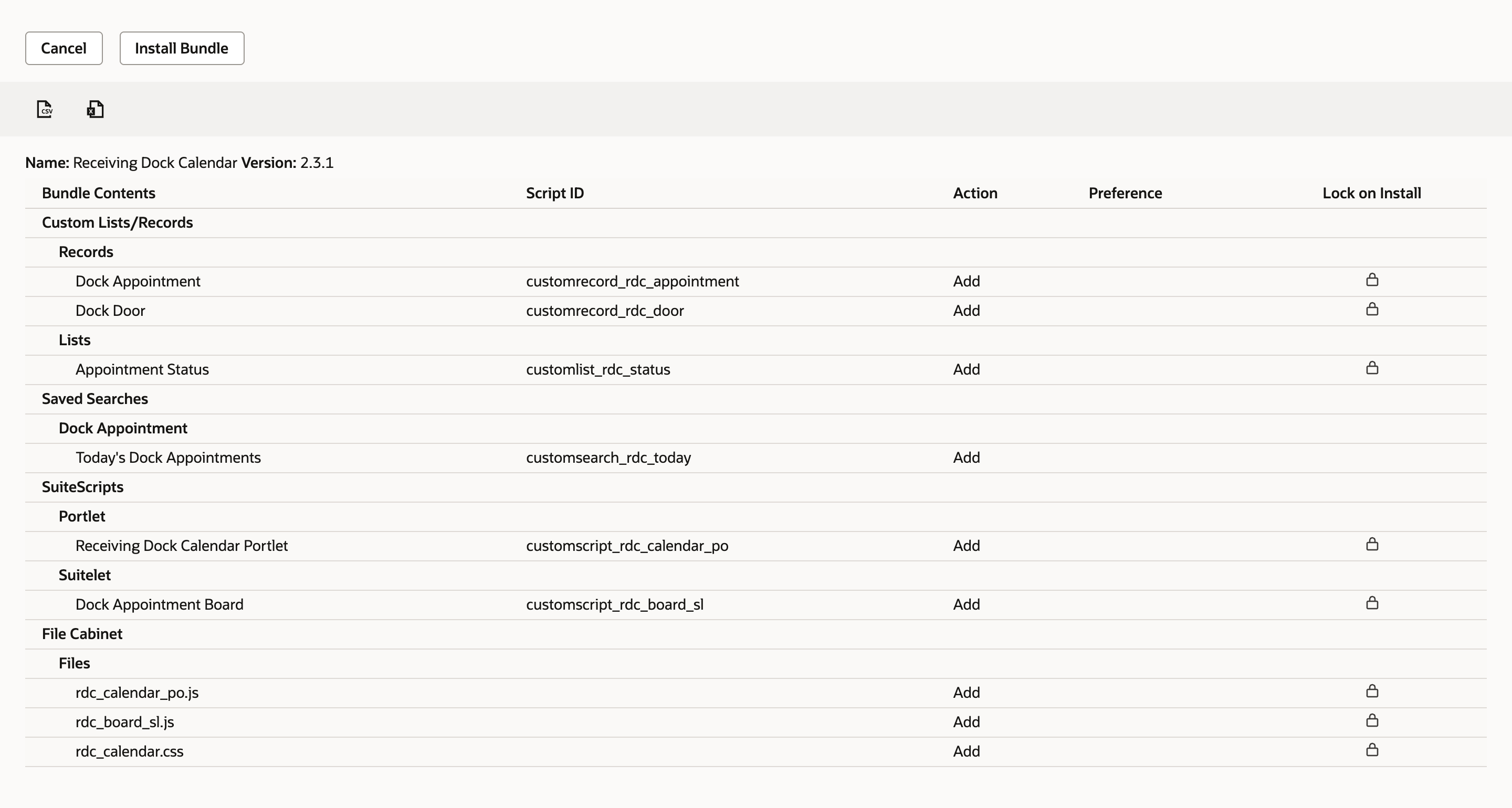Select script ID customsearch_rdc_today
This screenshot has width=1512, height=808.
click(608, 457)
